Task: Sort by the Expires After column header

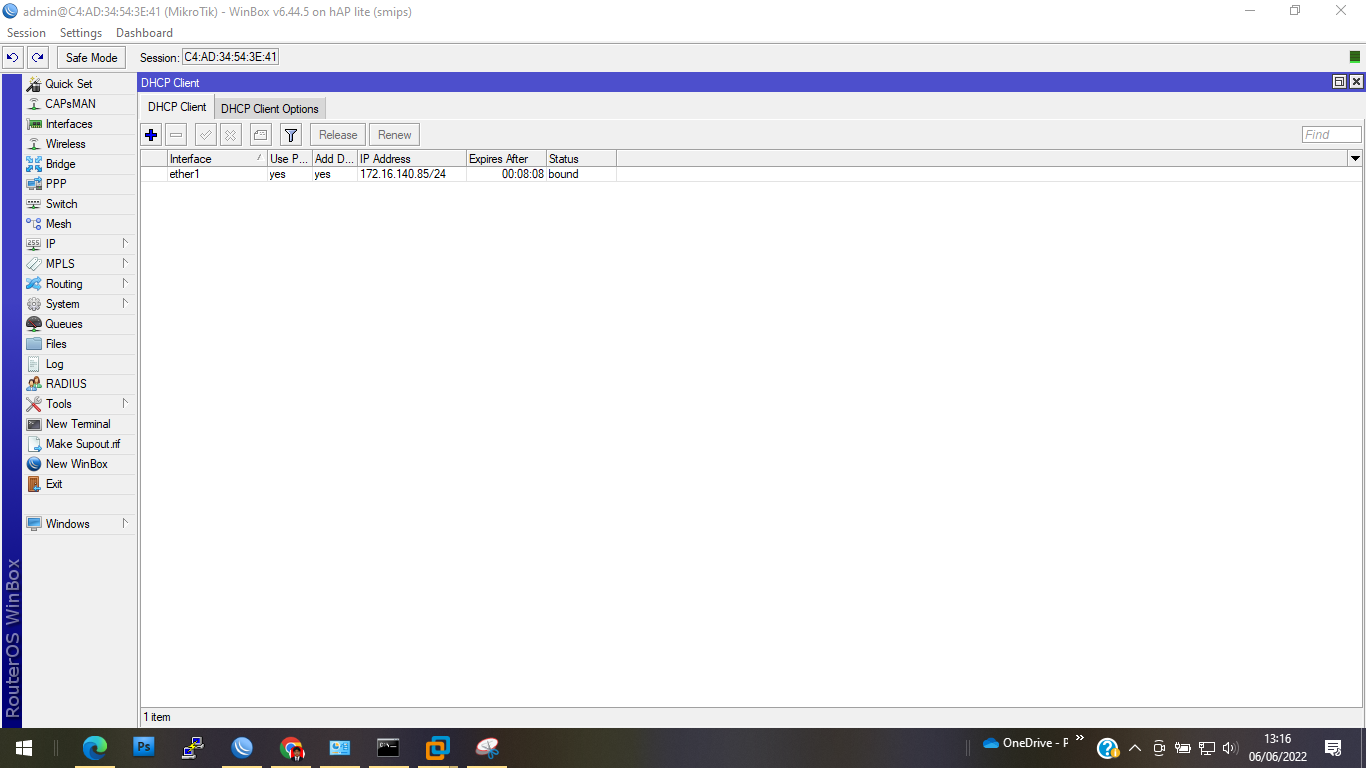Action: [x=506, y=159]
